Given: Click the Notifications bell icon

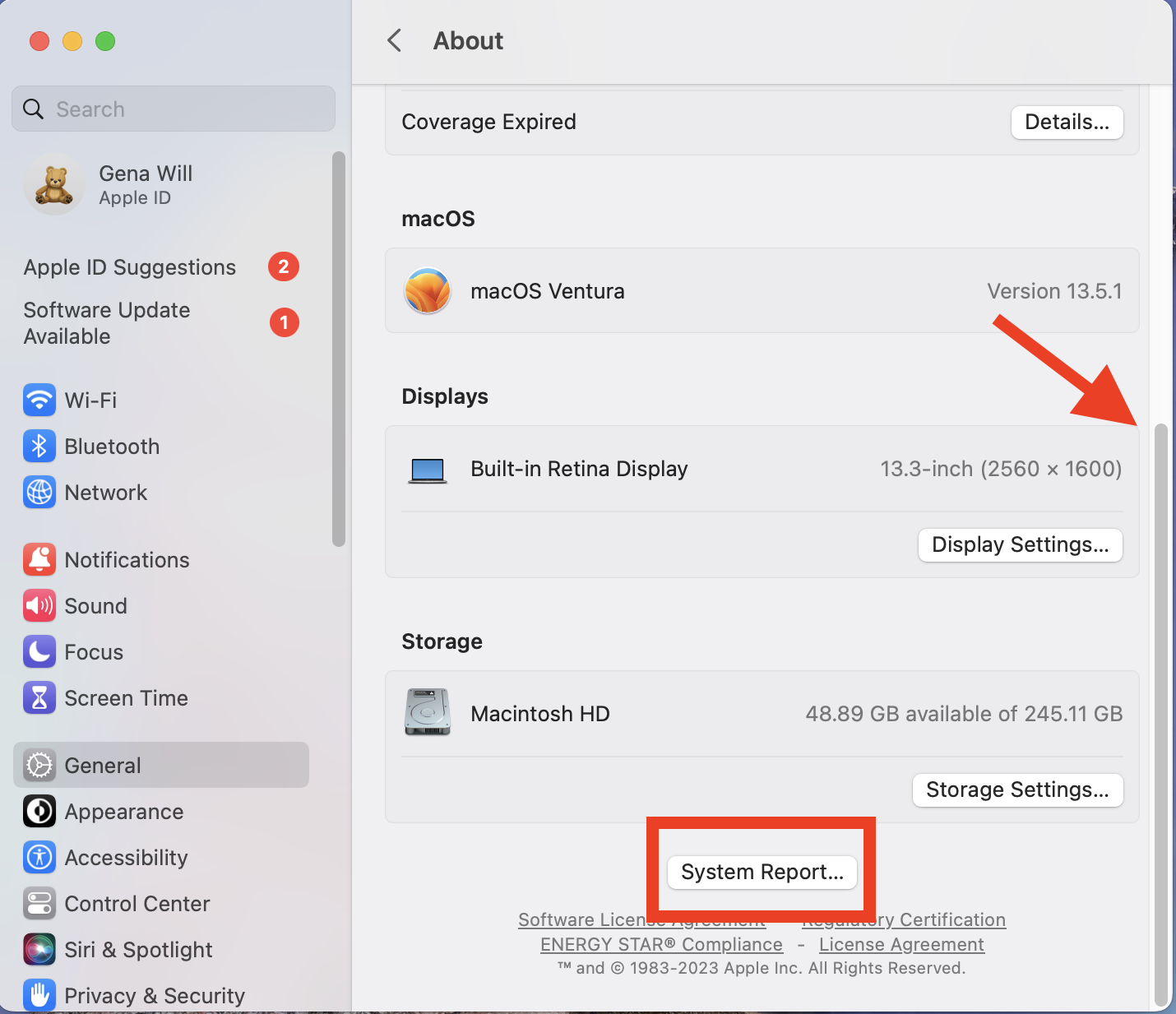Looking at the screenshot, I should (39, 560).
